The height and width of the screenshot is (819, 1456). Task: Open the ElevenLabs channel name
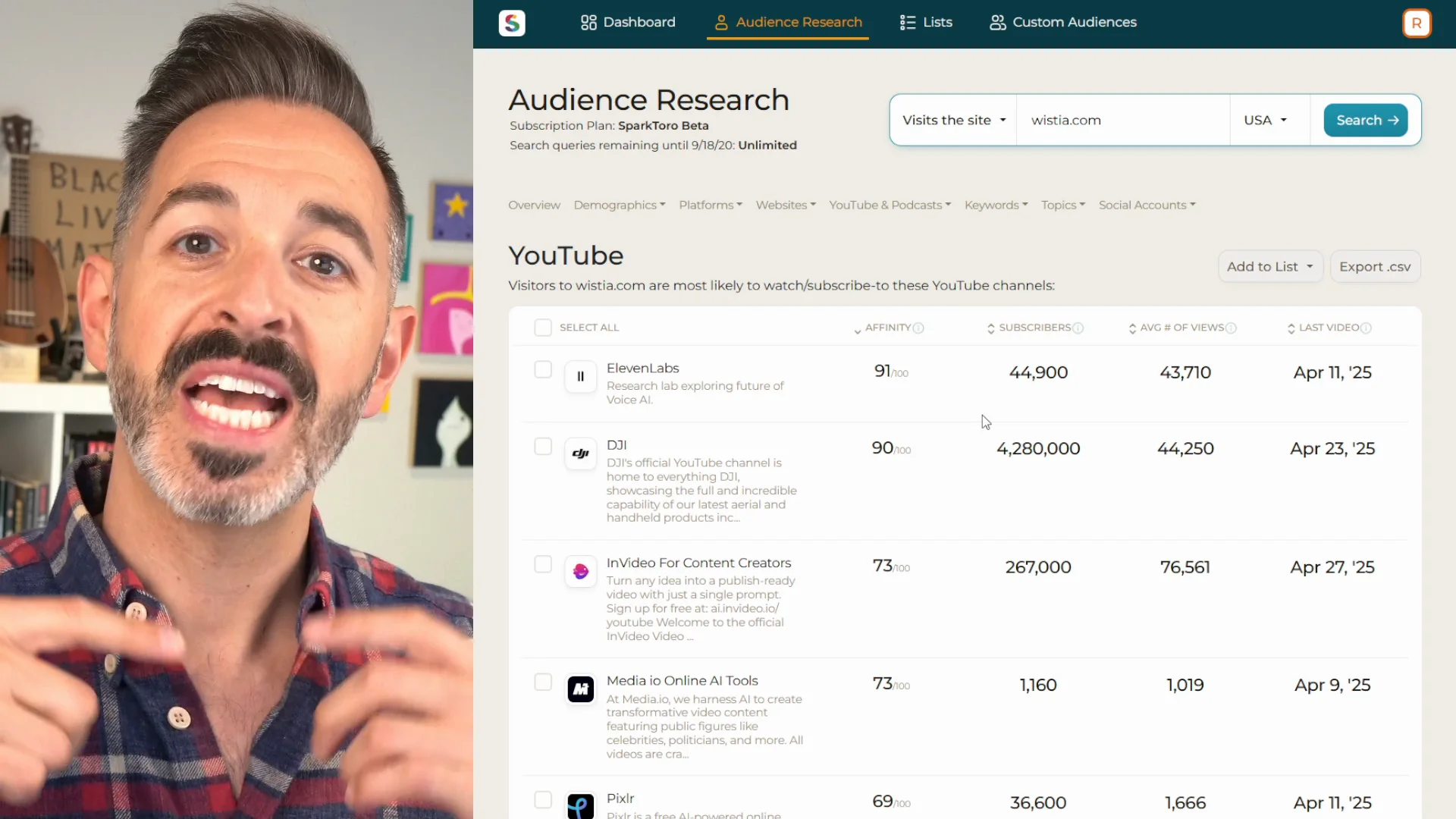click(642, 368)
